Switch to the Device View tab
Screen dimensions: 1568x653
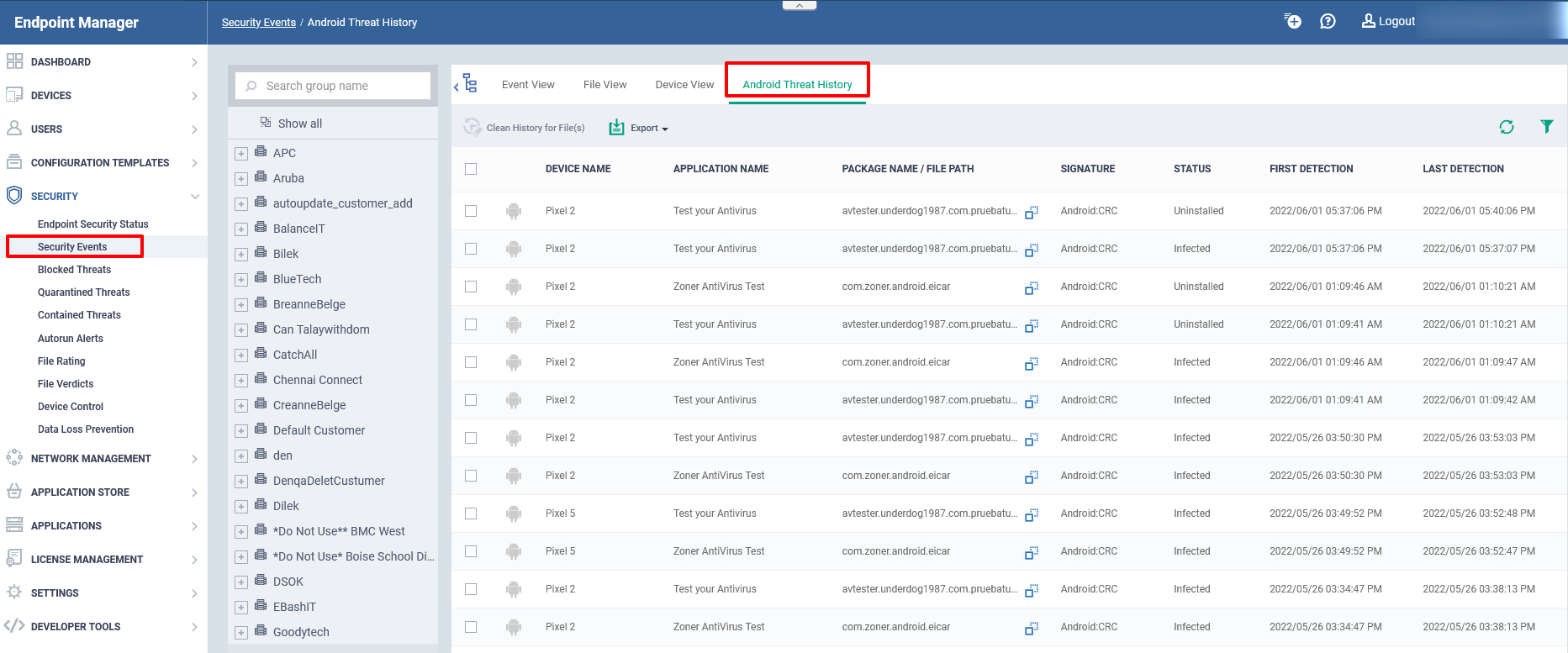point(684,84)
